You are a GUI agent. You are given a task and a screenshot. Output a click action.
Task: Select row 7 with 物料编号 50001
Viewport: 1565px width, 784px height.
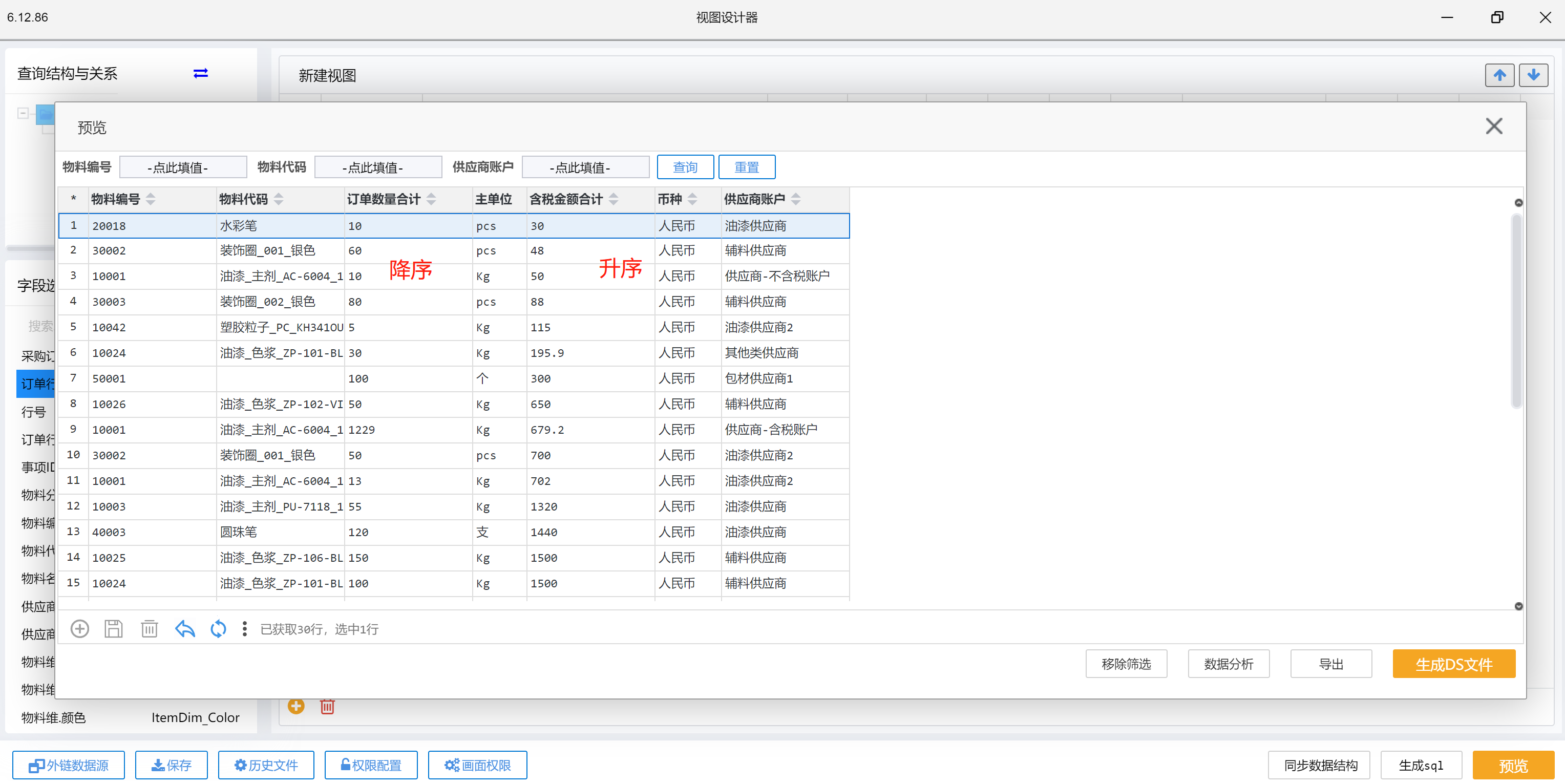[x=454, y=378]
